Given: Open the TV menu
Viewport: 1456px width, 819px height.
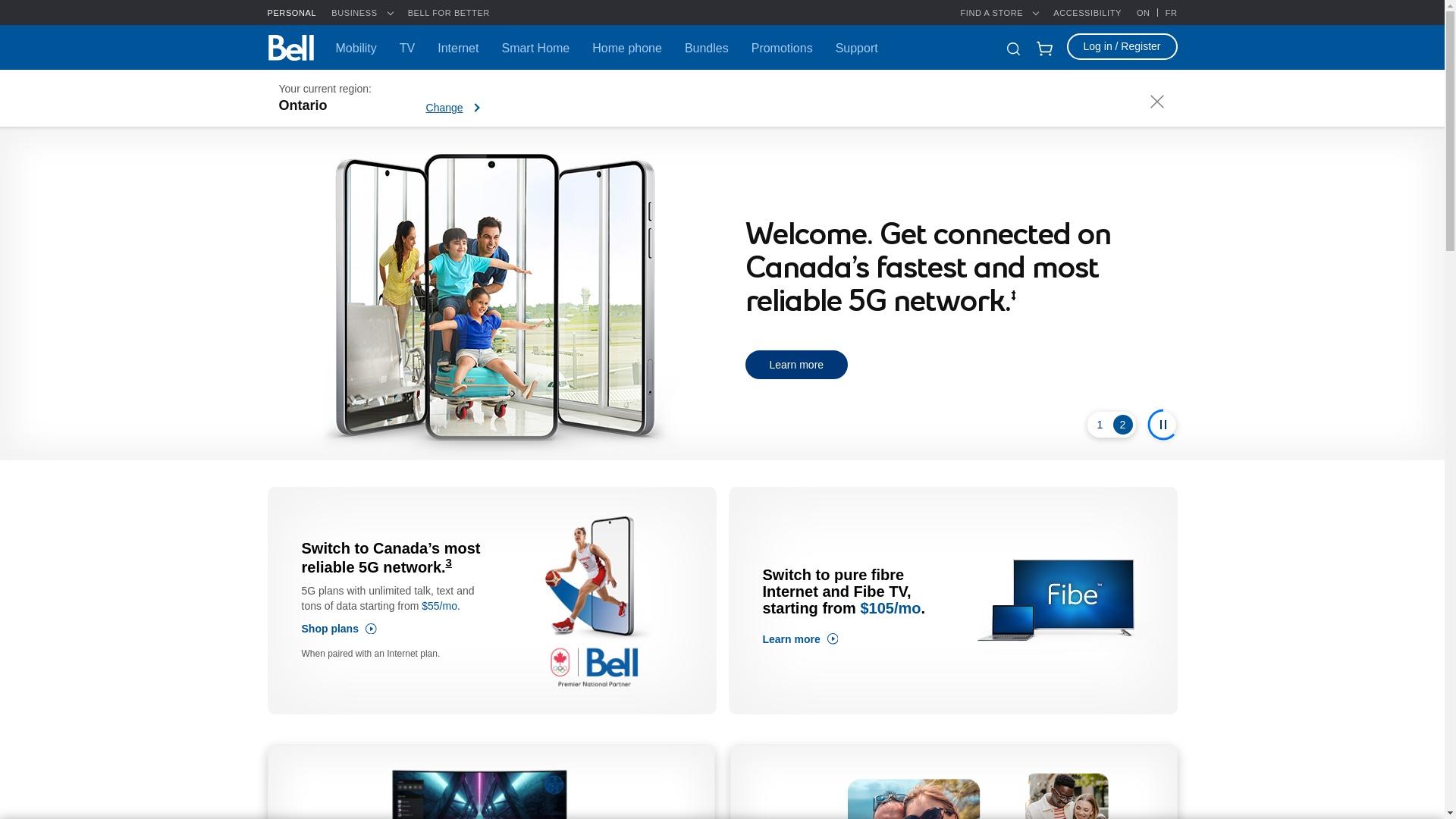Looking at the screenshot, I should pos(407,49).
